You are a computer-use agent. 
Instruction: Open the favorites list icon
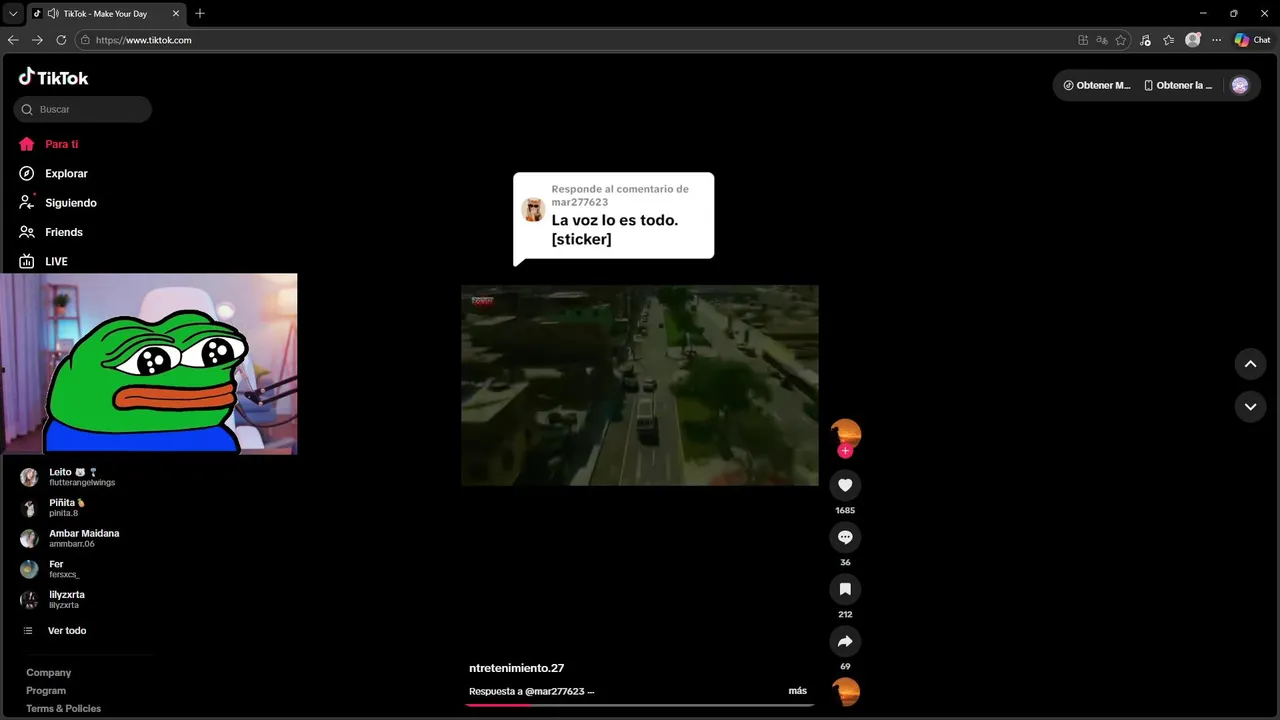click(x=1169, y=40)
